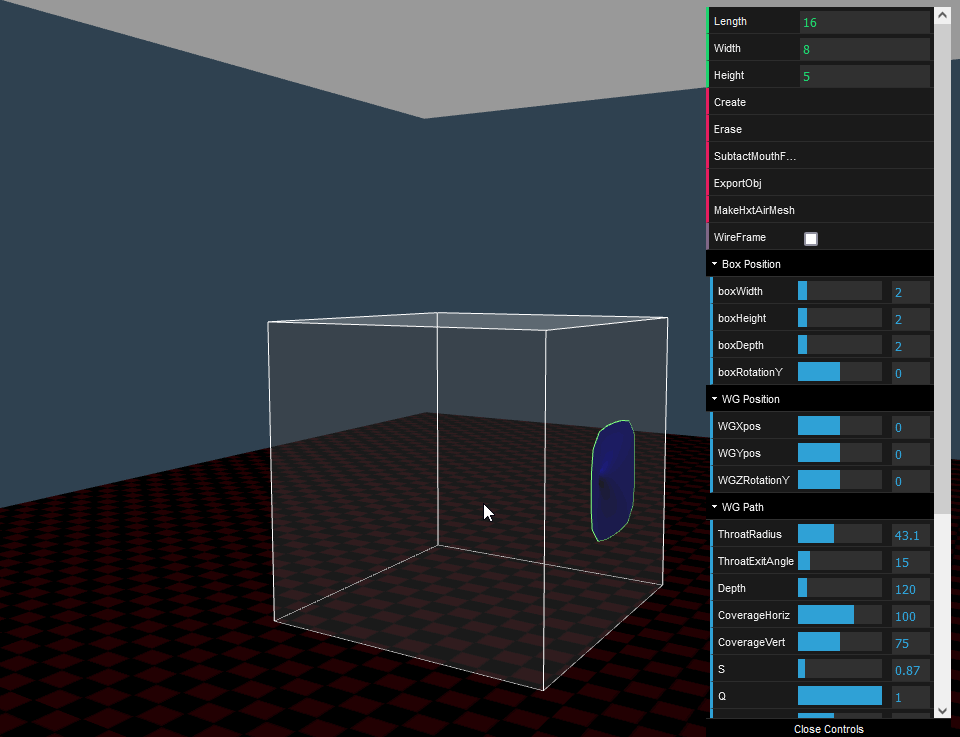
Task: Click the boxHeight number field
Action: tap(910, 319)
